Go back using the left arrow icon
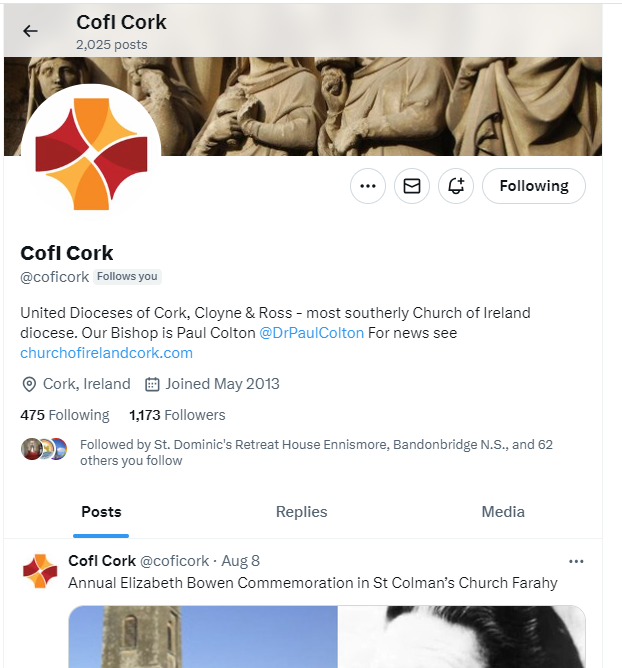The width and height of the screenshot is (622, 668). click(30, 31)
